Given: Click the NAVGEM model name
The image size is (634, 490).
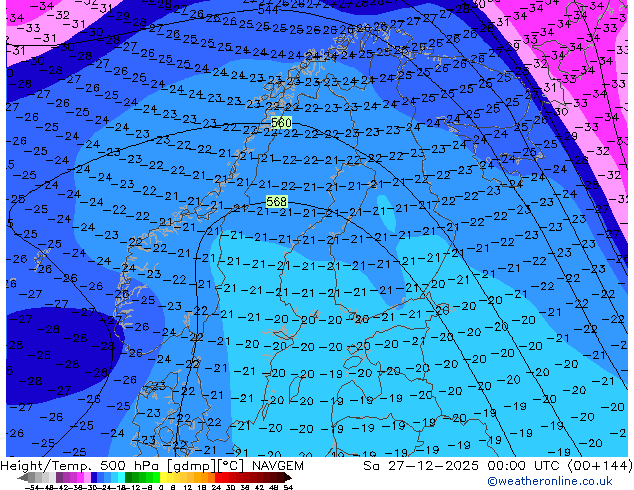Looking at the screenshot, I should 277,466.
